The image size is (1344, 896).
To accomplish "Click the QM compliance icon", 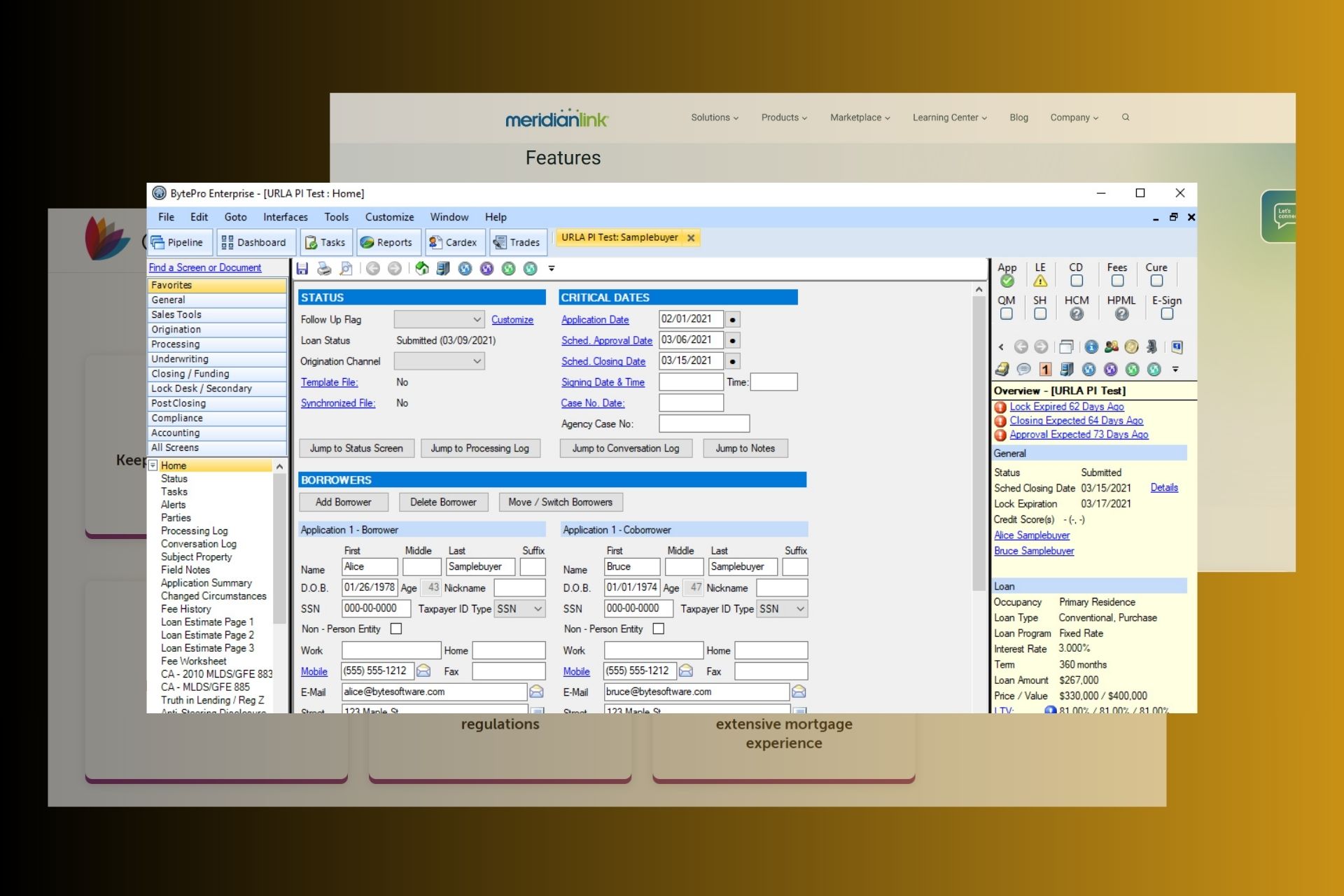I will (1006, 313).
